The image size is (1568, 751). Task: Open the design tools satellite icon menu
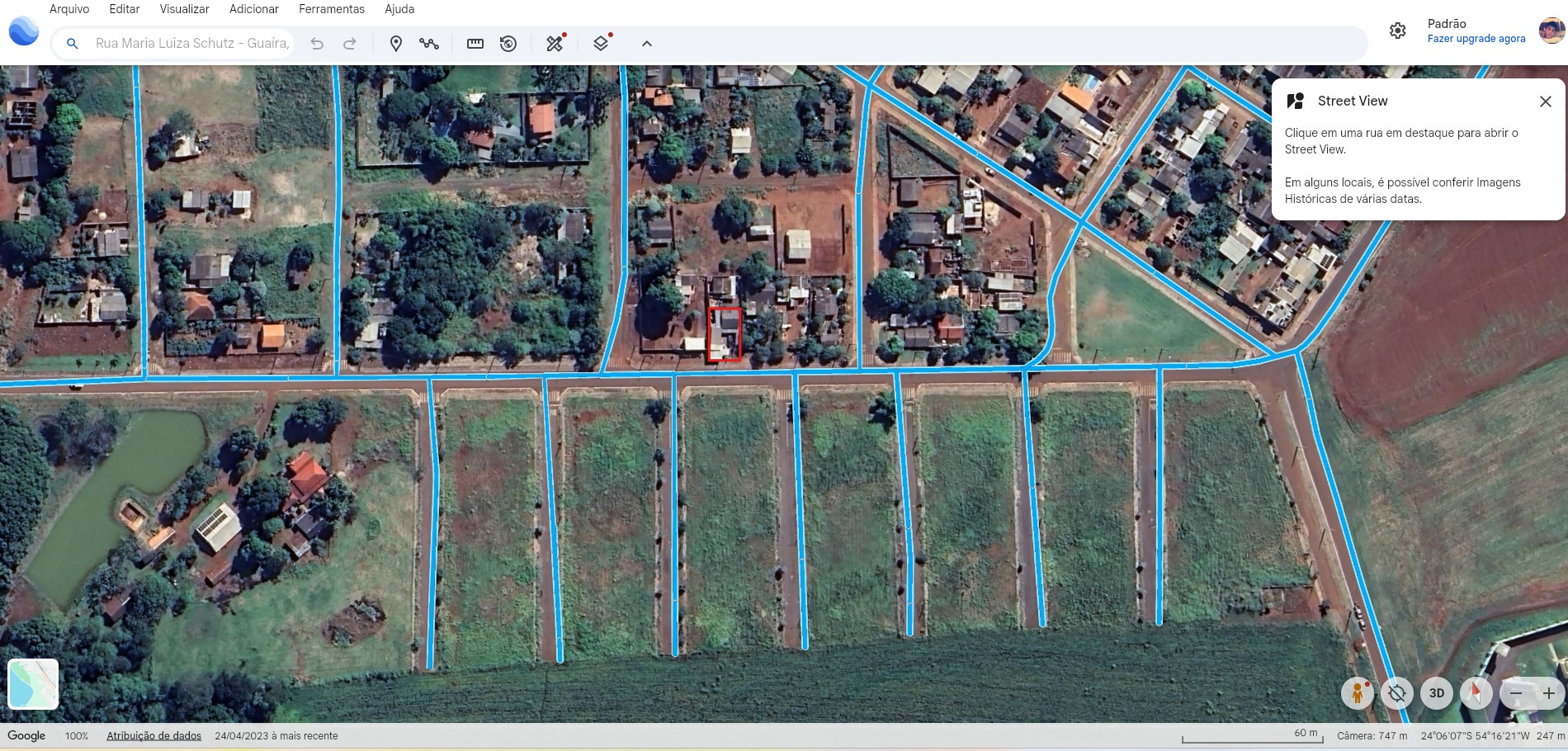[x=555, y=44]
